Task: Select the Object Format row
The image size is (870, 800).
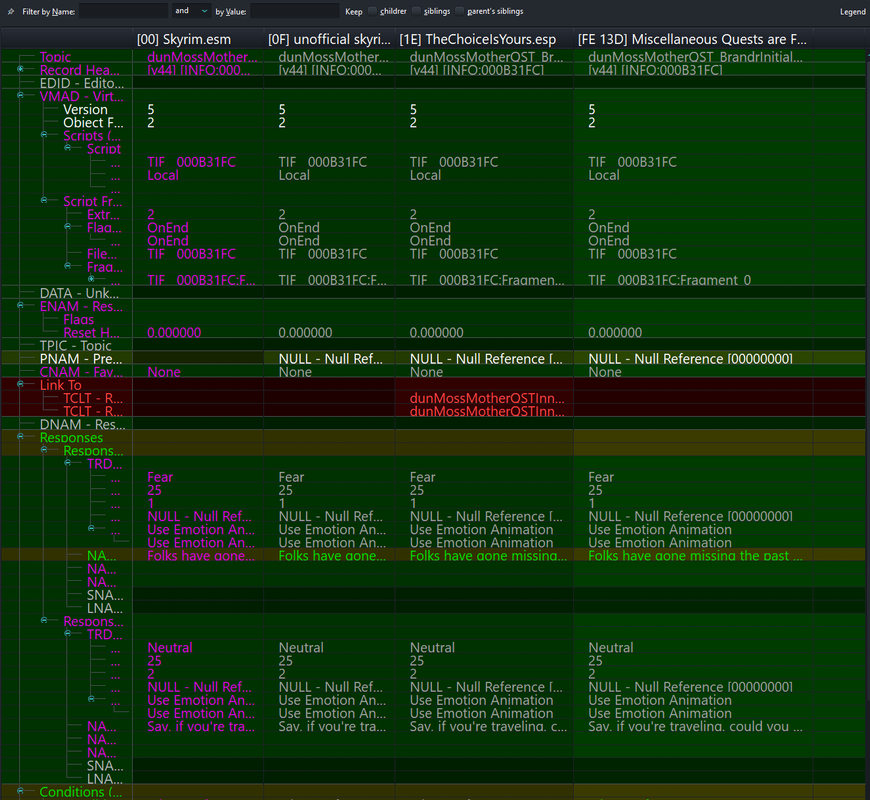Action: 93,123
